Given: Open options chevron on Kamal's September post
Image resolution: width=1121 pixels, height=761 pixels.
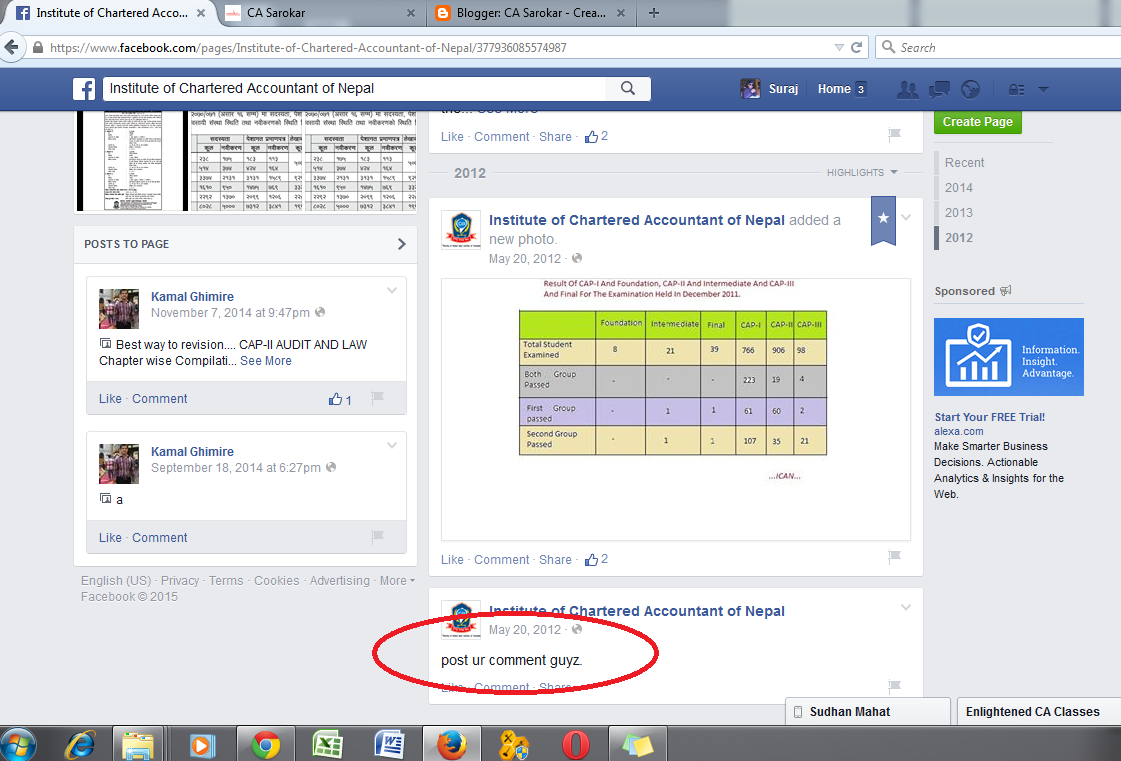Looking at the screenshot, I should [392, 445].
